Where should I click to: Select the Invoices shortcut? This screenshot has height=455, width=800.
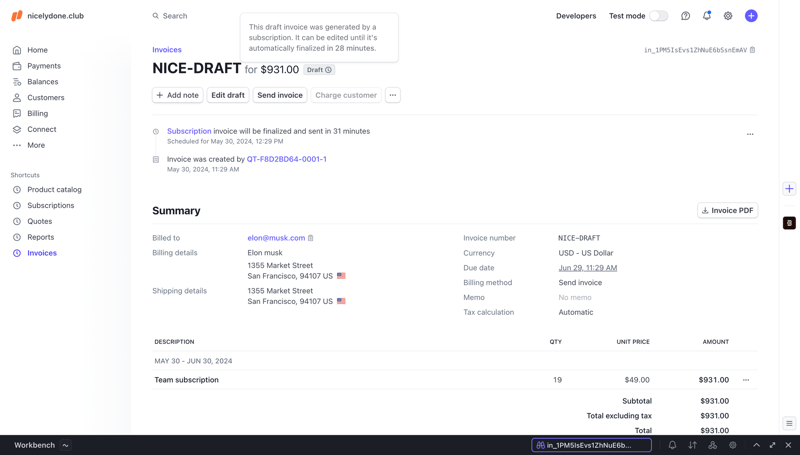click(42, 252)
